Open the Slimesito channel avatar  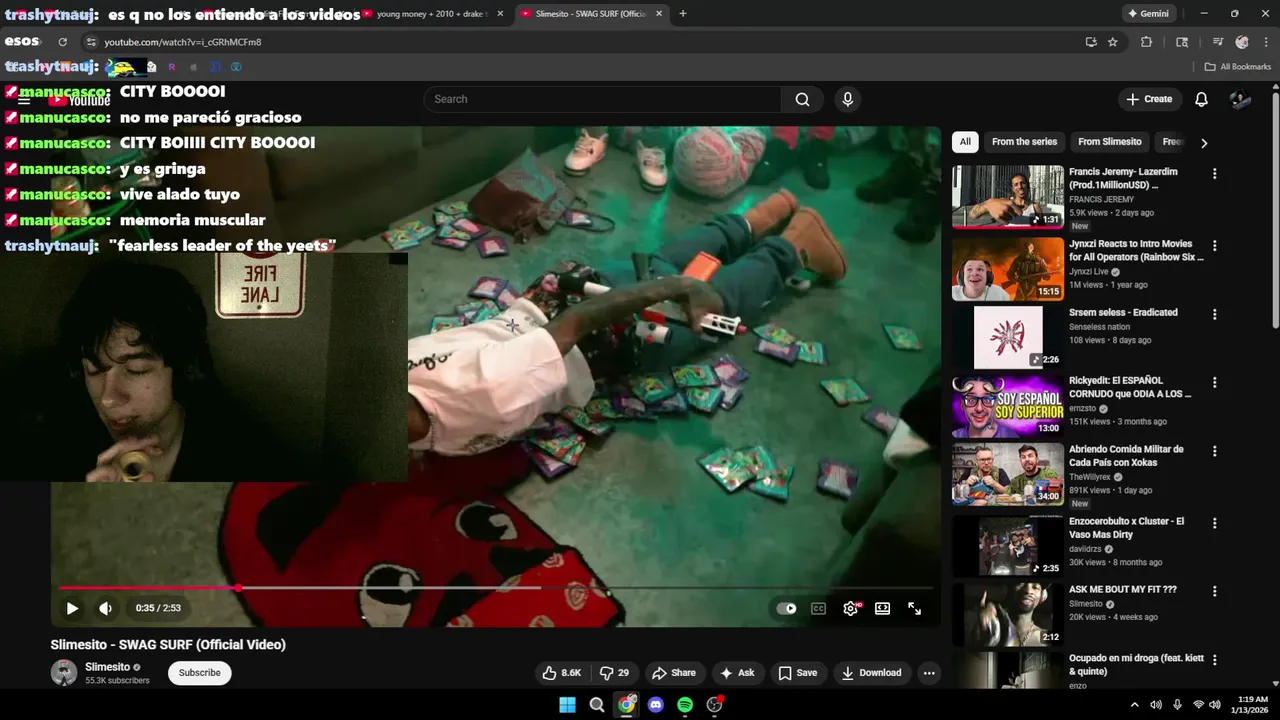pos(64,673)
